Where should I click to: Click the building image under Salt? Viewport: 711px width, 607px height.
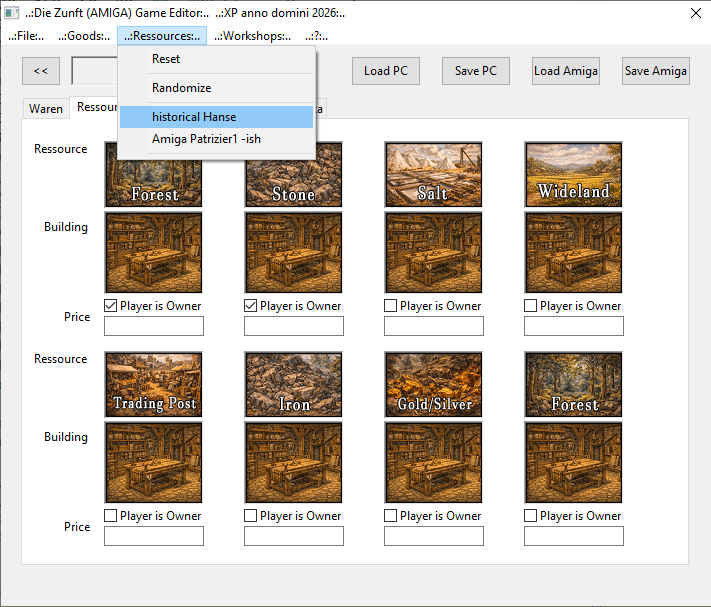click(433, 252)
